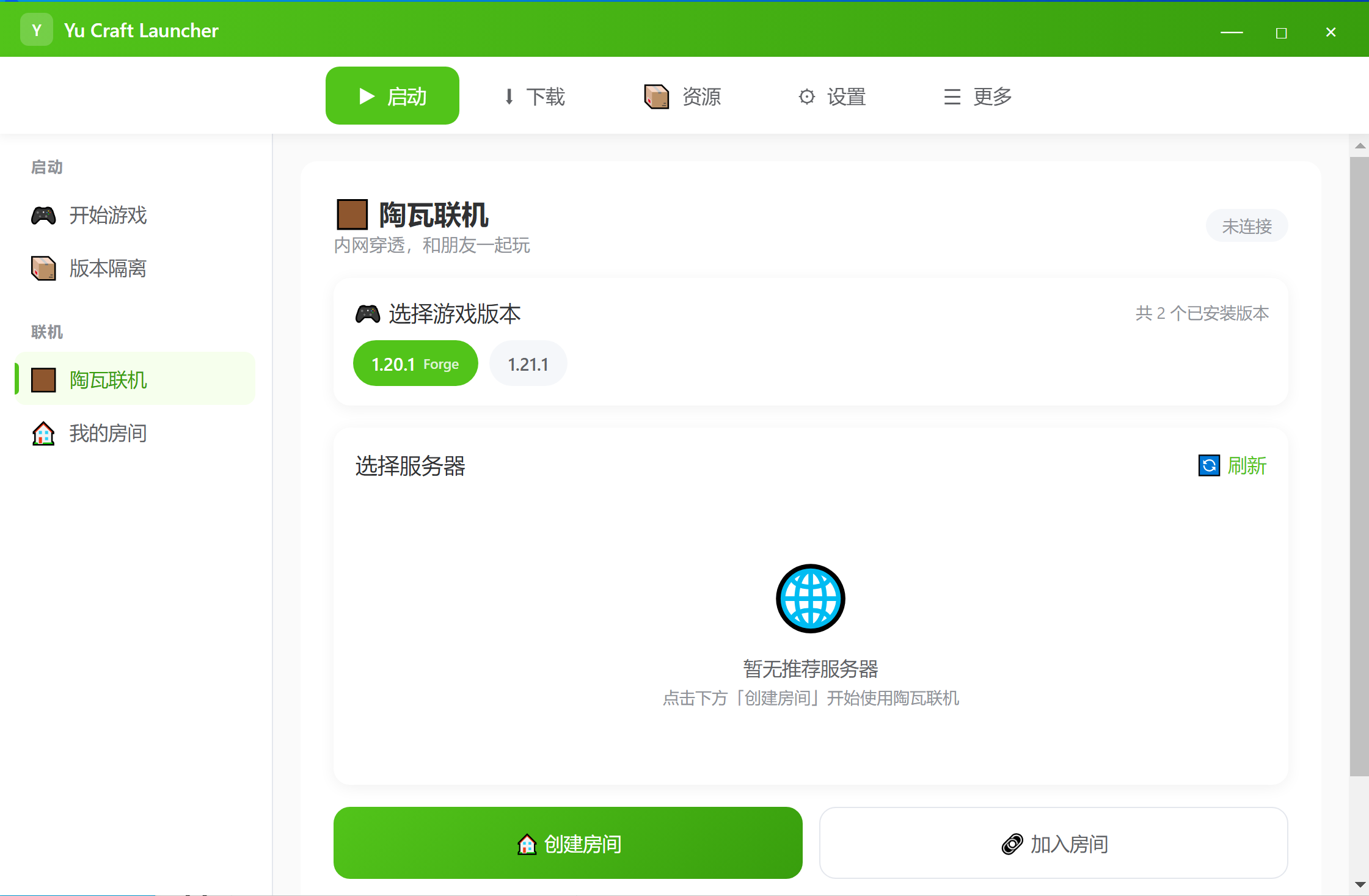Select 开始游戏 in the sidebar

point(135,215)
